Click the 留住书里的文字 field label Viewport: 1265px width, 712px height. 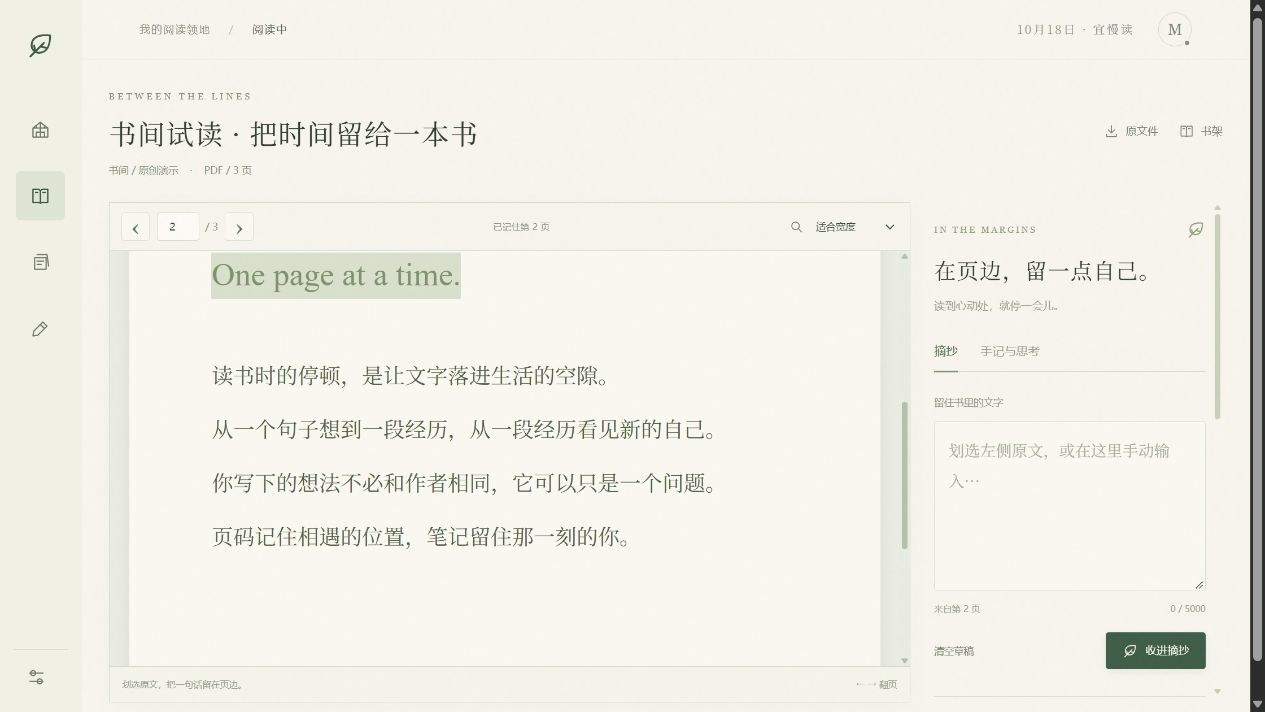point(969,402)
